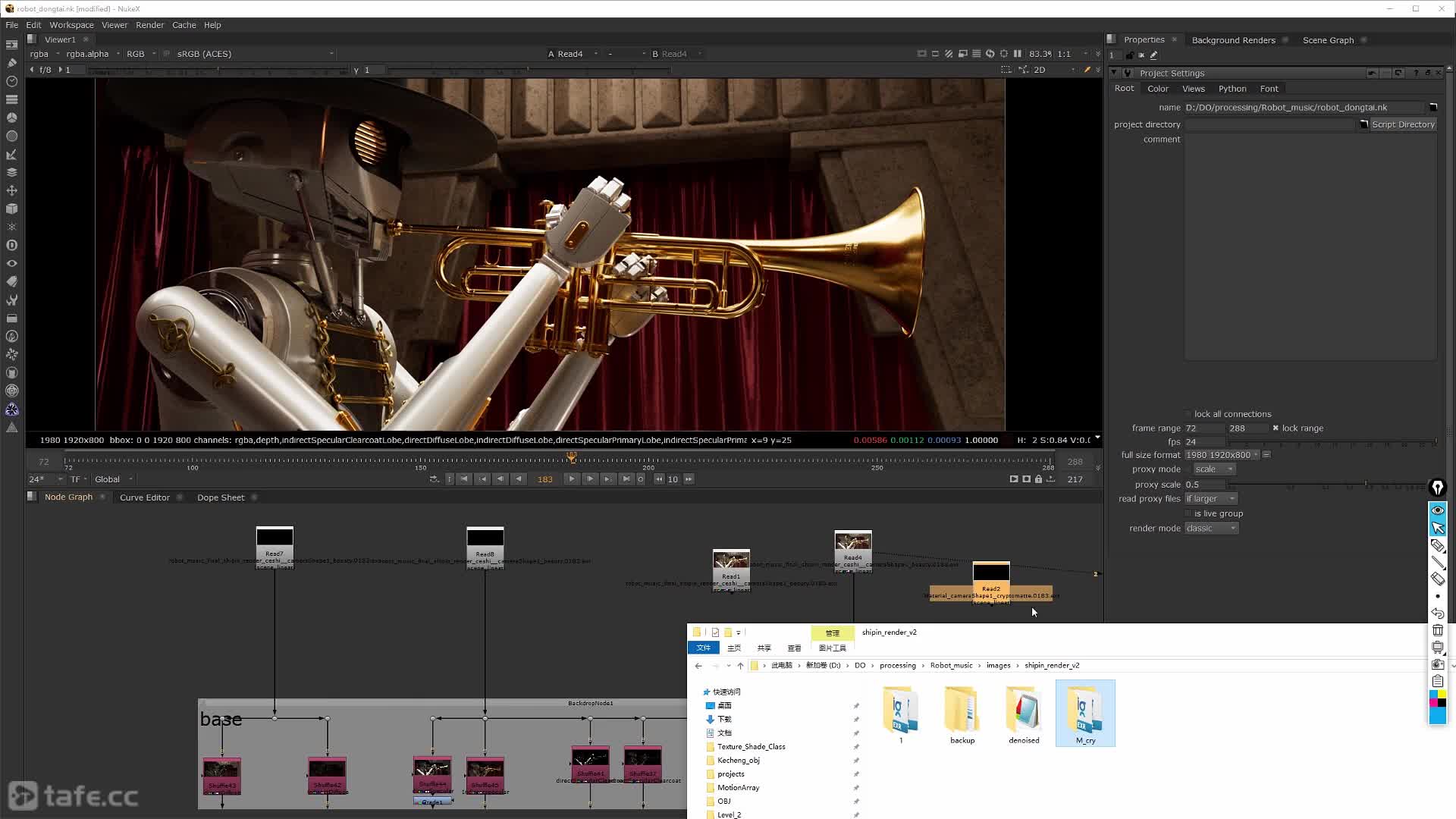Open the Merge nodes toolbar menu
Image resolution: width=1456 pixels, height=819 pixels.
pyautogui.click(x=11, y=172)
